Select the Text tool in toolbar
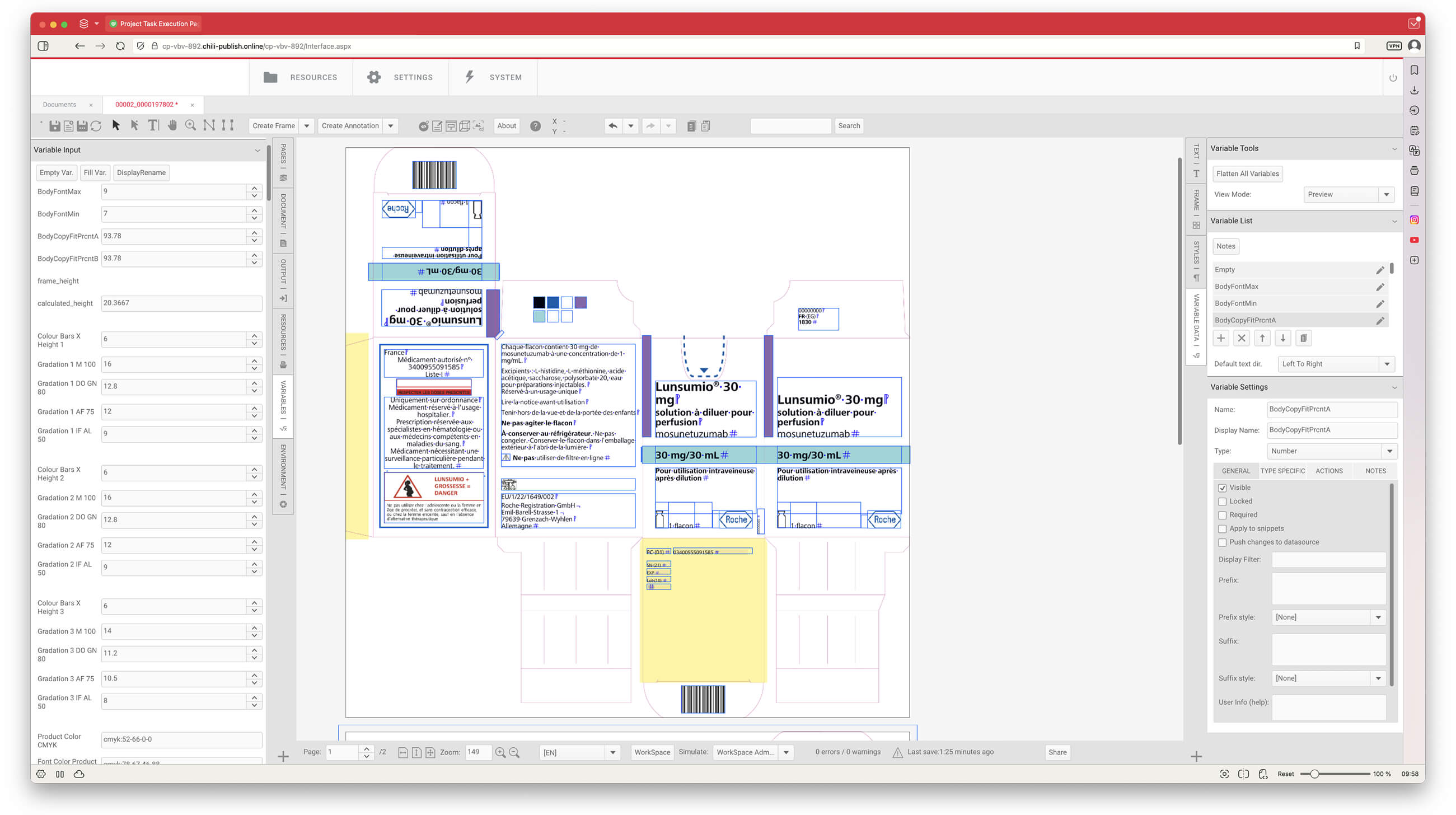 coord(153,125)
